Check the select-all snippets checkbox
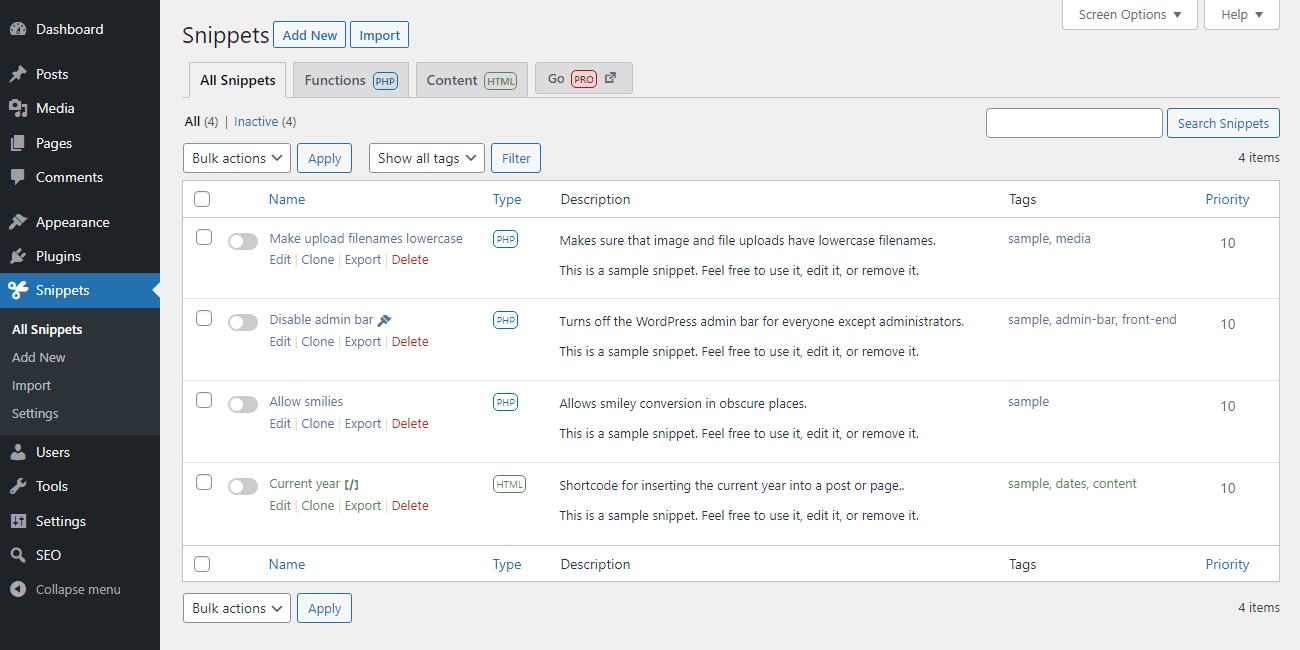The image size is (1300, 650). pos(202,199)
